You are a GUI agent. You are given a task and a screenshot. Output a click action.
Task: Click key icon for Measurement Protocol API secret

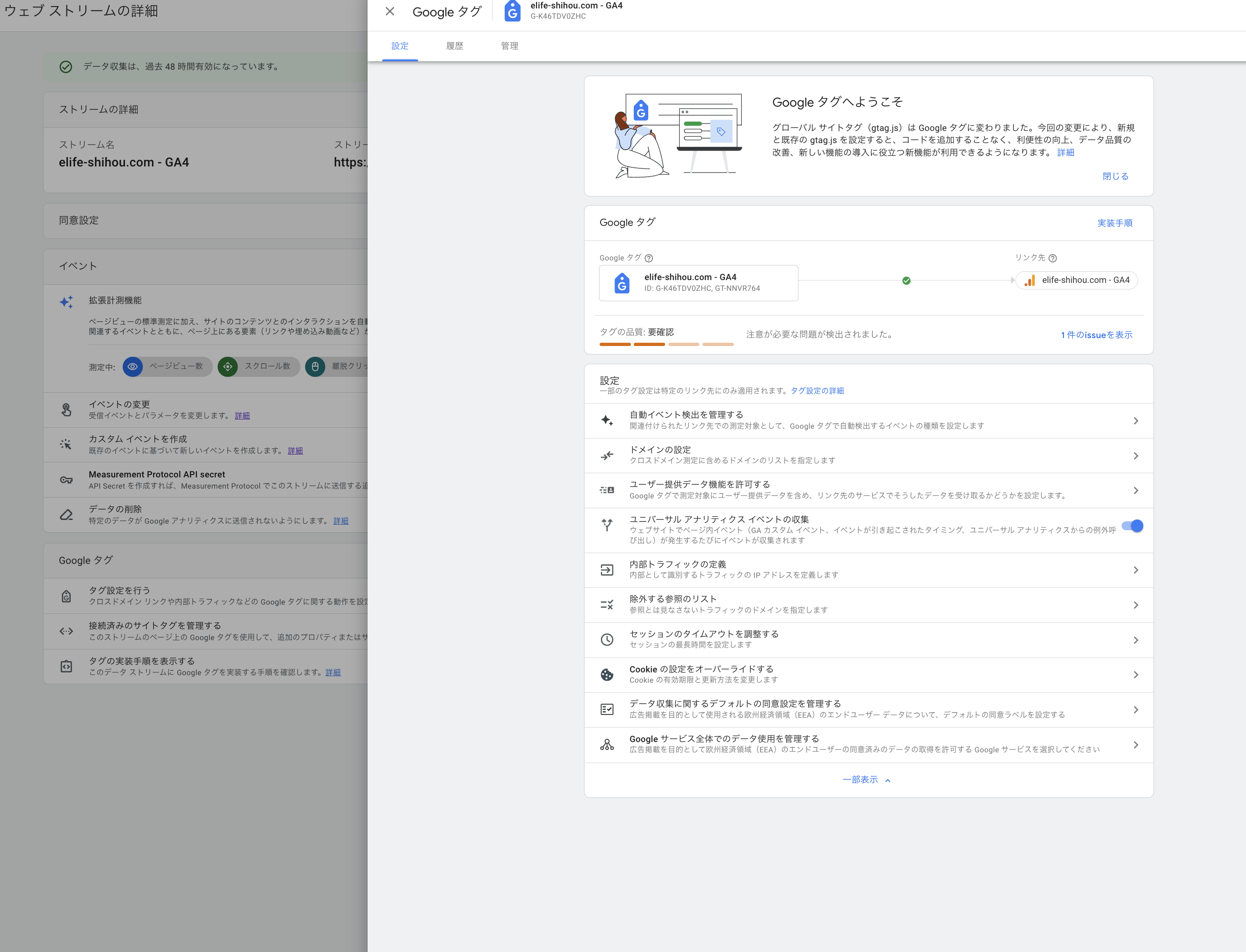[x=66, y=480]
